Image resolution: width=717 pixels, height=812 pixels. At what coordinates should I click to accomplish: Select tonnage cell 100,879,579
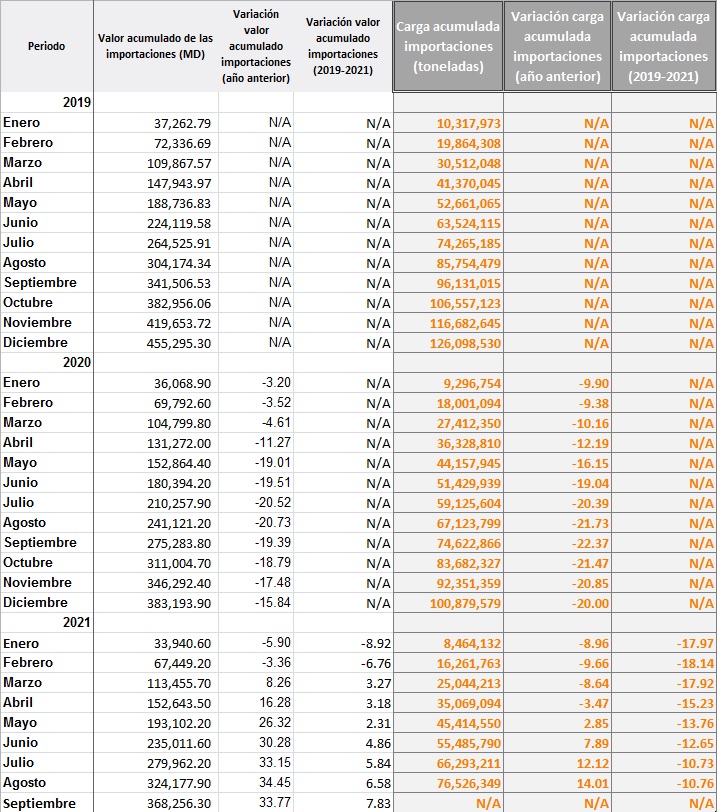pos(448,603)
